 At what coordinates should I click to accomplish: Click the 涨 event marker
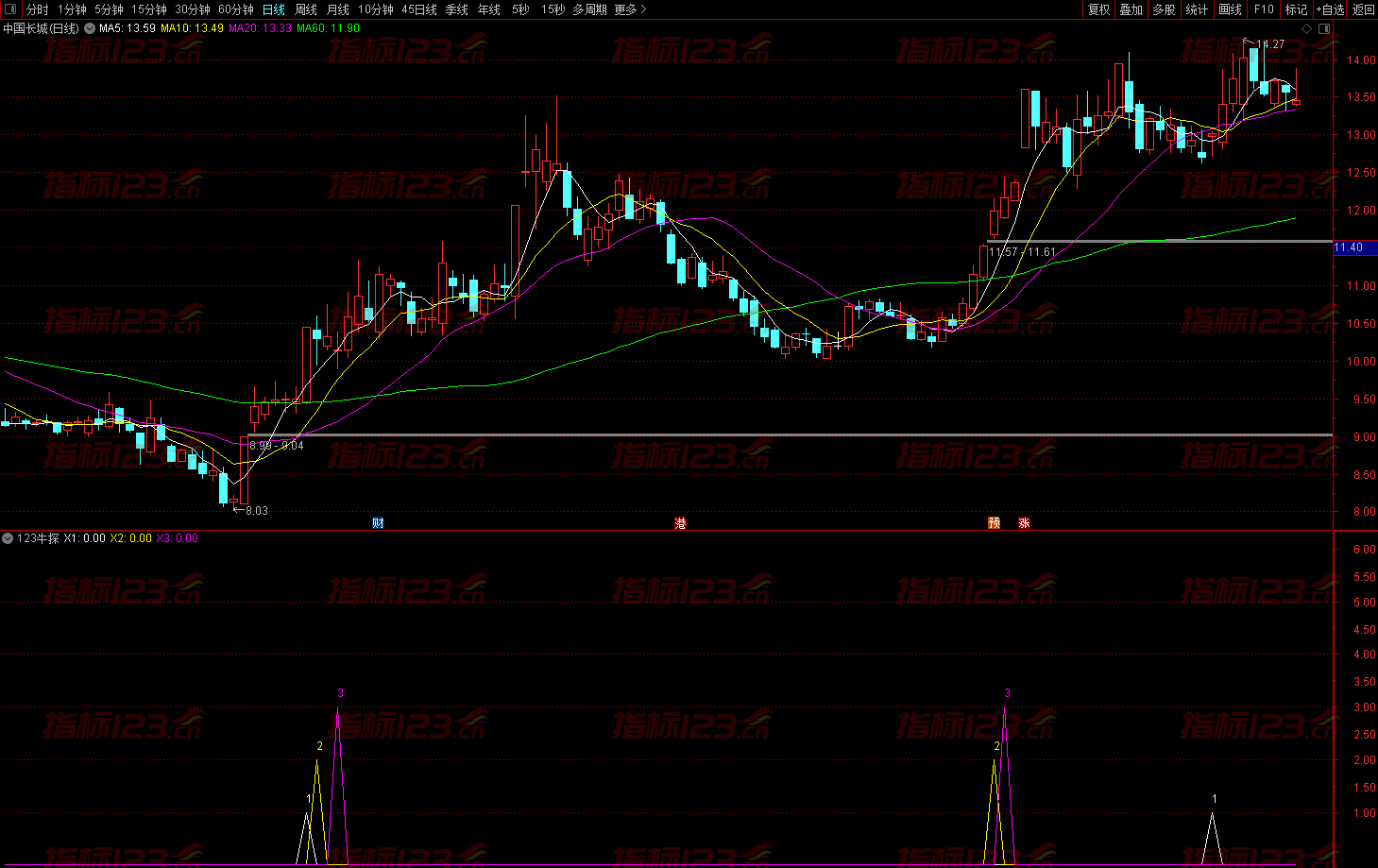pyautogui.click(x=1024, y=522)
